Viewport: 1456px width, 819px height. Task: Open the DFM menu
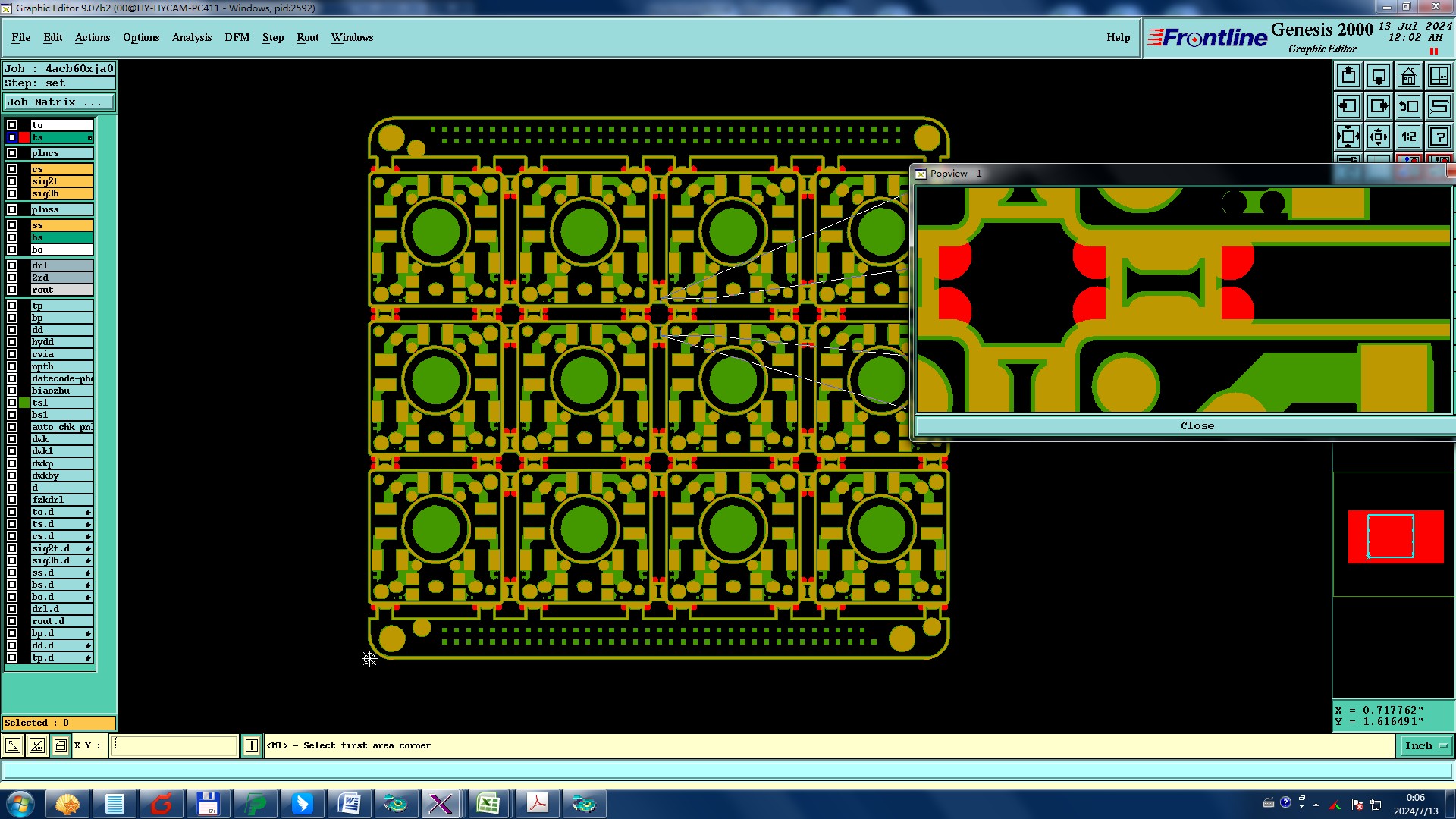click(237, 37)
